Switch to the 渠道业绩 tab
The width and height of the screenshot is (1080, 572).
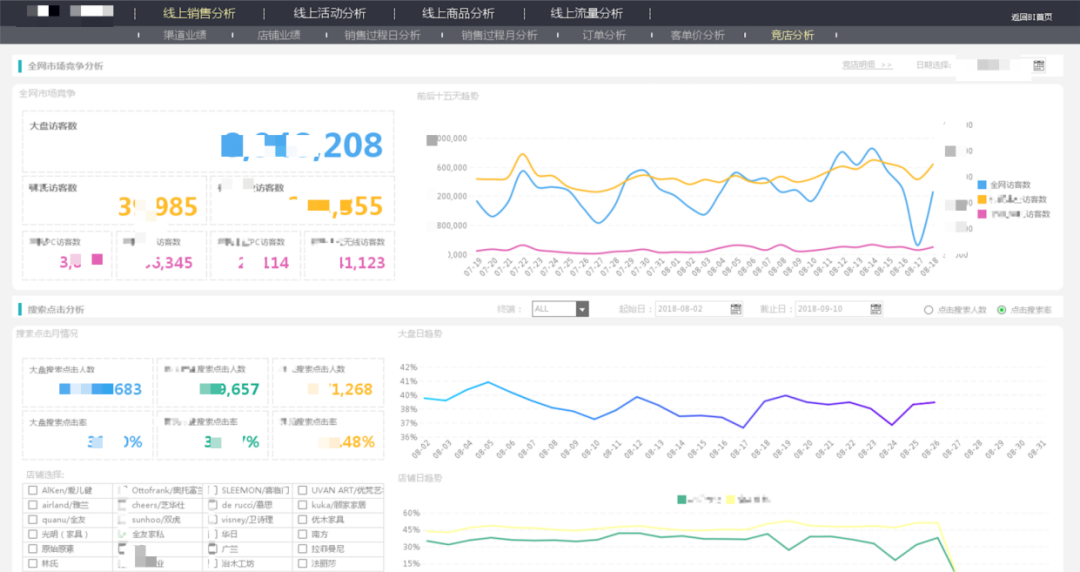point(185,35)
